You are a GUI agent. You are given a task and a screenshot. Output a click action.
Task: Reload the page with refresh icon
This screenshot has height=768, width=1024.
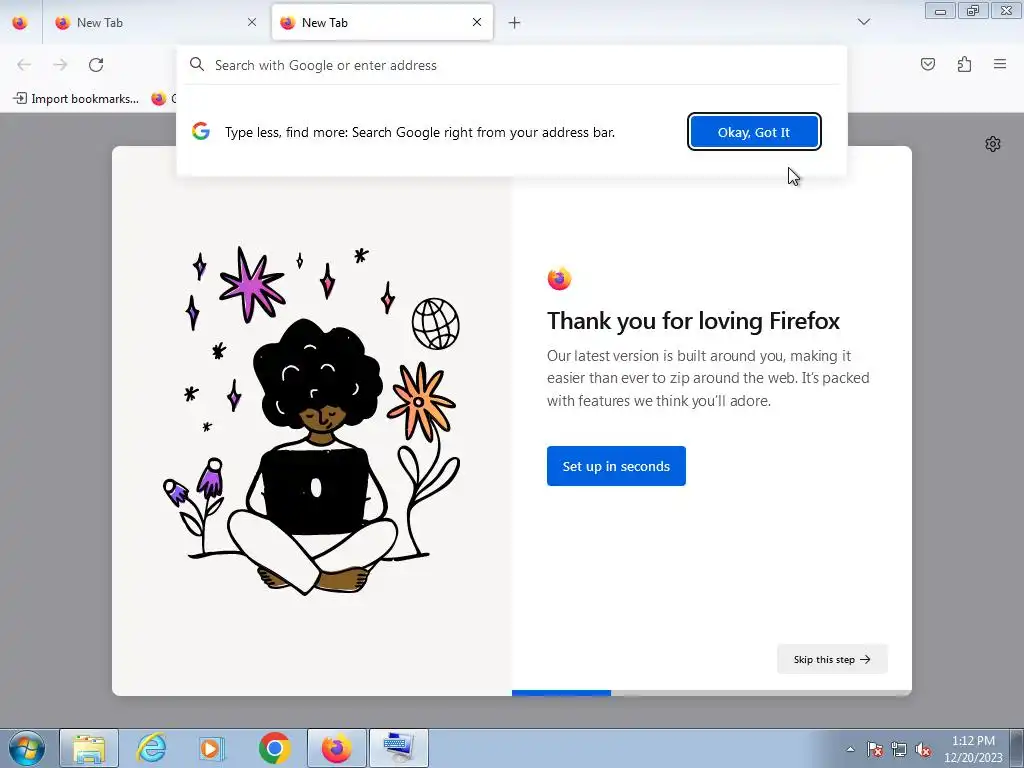coord(96,65)
